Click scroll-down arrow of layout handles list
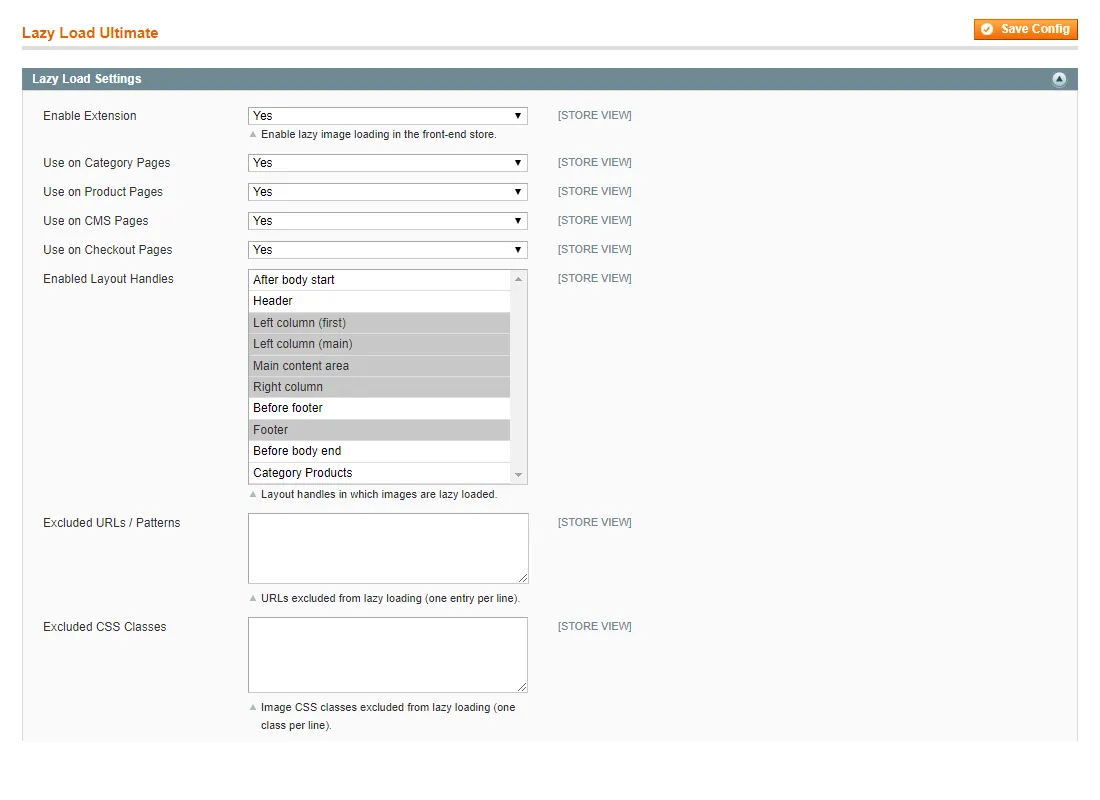 [x=518, y=475]
